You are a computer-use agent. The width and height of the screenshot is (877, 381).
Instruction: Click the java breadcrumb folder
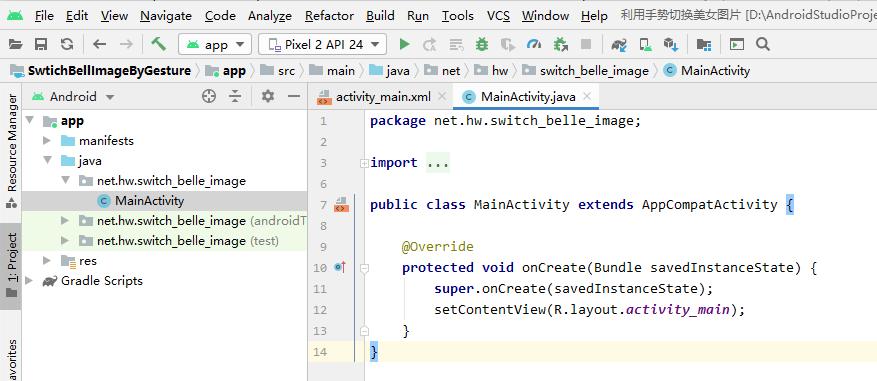click(x=390, y=70)
